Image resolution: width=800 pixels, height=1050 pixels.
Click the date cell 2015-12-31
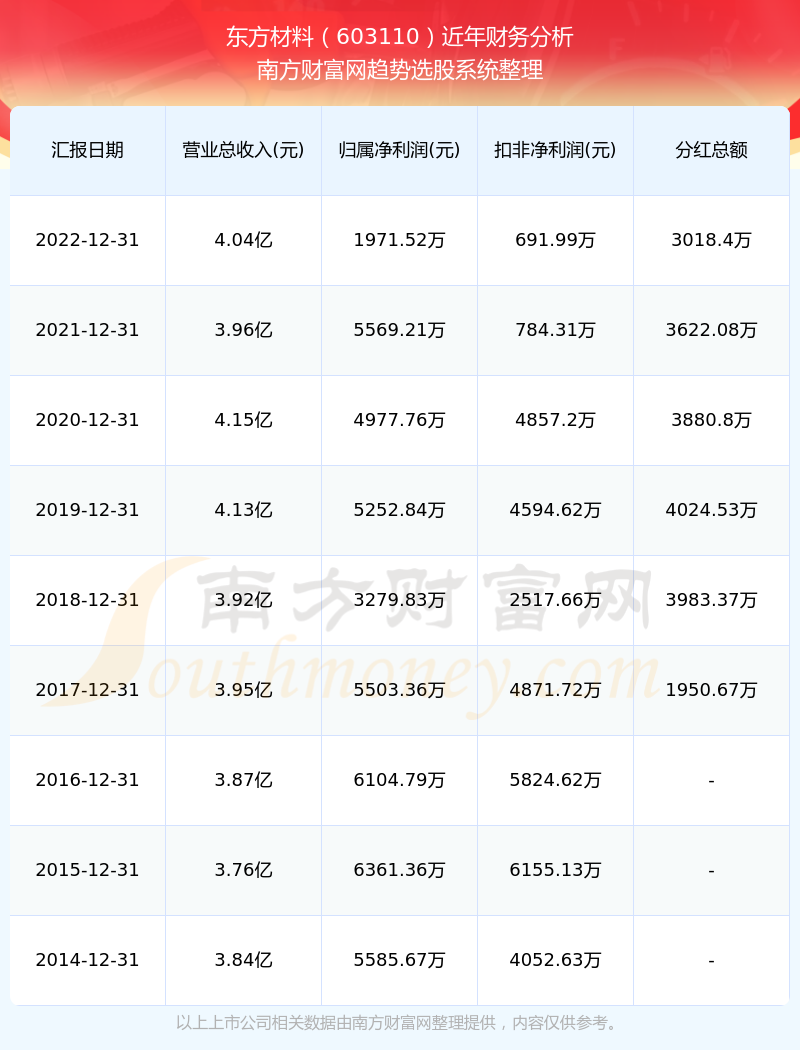point(88,869)
